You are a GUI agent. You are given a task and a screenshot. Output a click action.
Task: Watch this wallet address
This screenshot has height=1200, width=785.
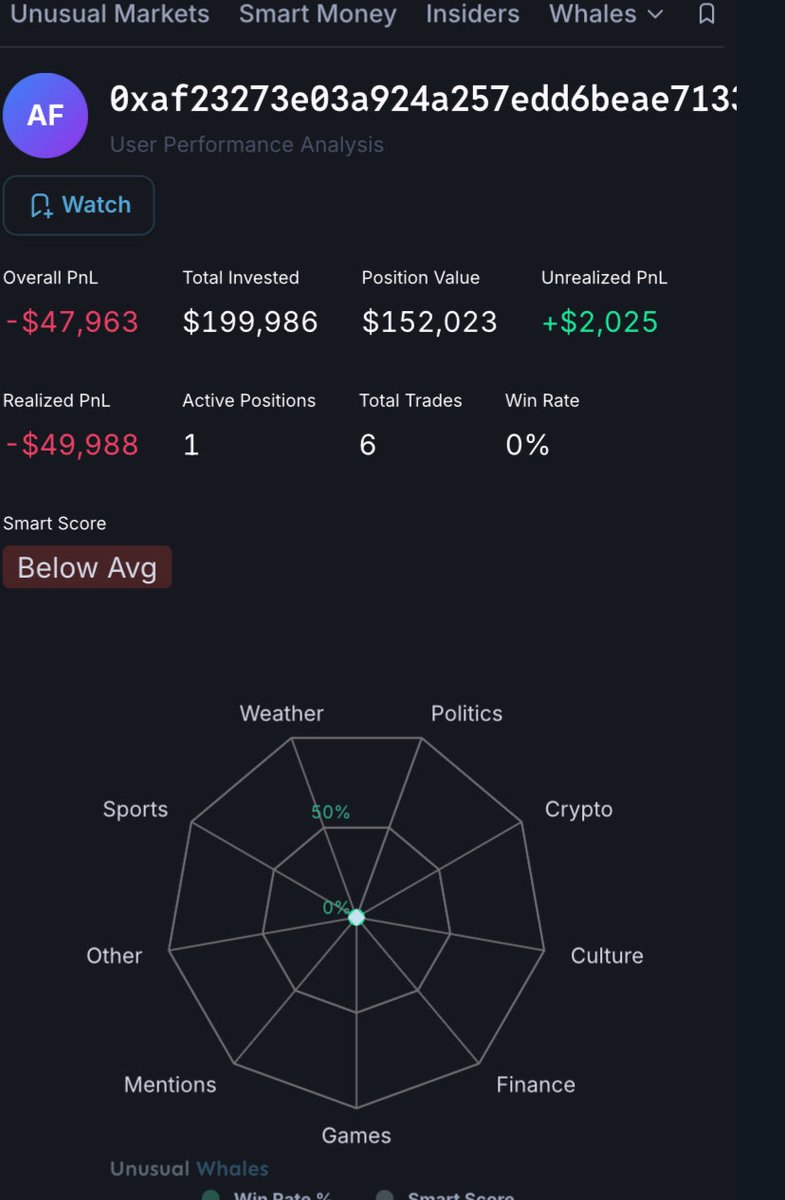pyautogui.click(x=79, y=206)
